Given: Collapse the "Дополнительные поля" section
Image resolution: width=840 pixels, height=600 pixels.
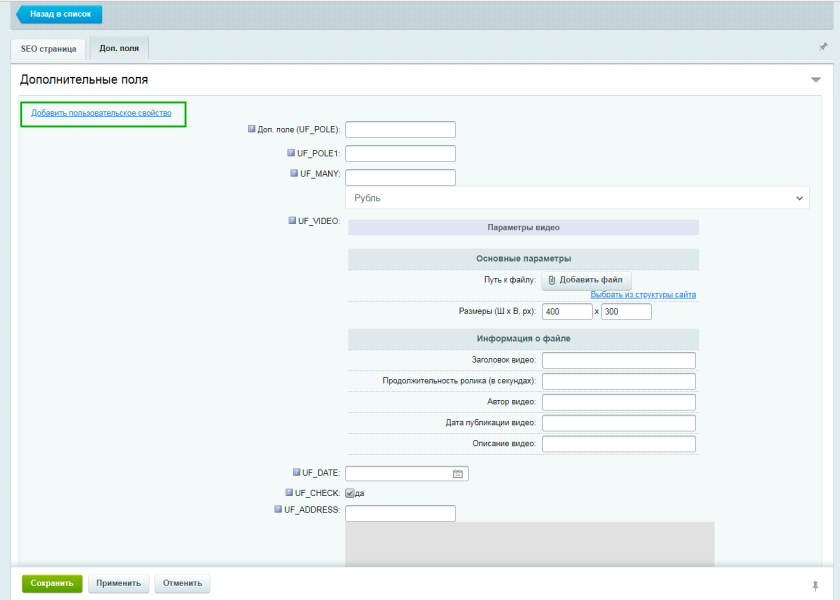Looking at the screenshot, I should (x=815, y=79).
